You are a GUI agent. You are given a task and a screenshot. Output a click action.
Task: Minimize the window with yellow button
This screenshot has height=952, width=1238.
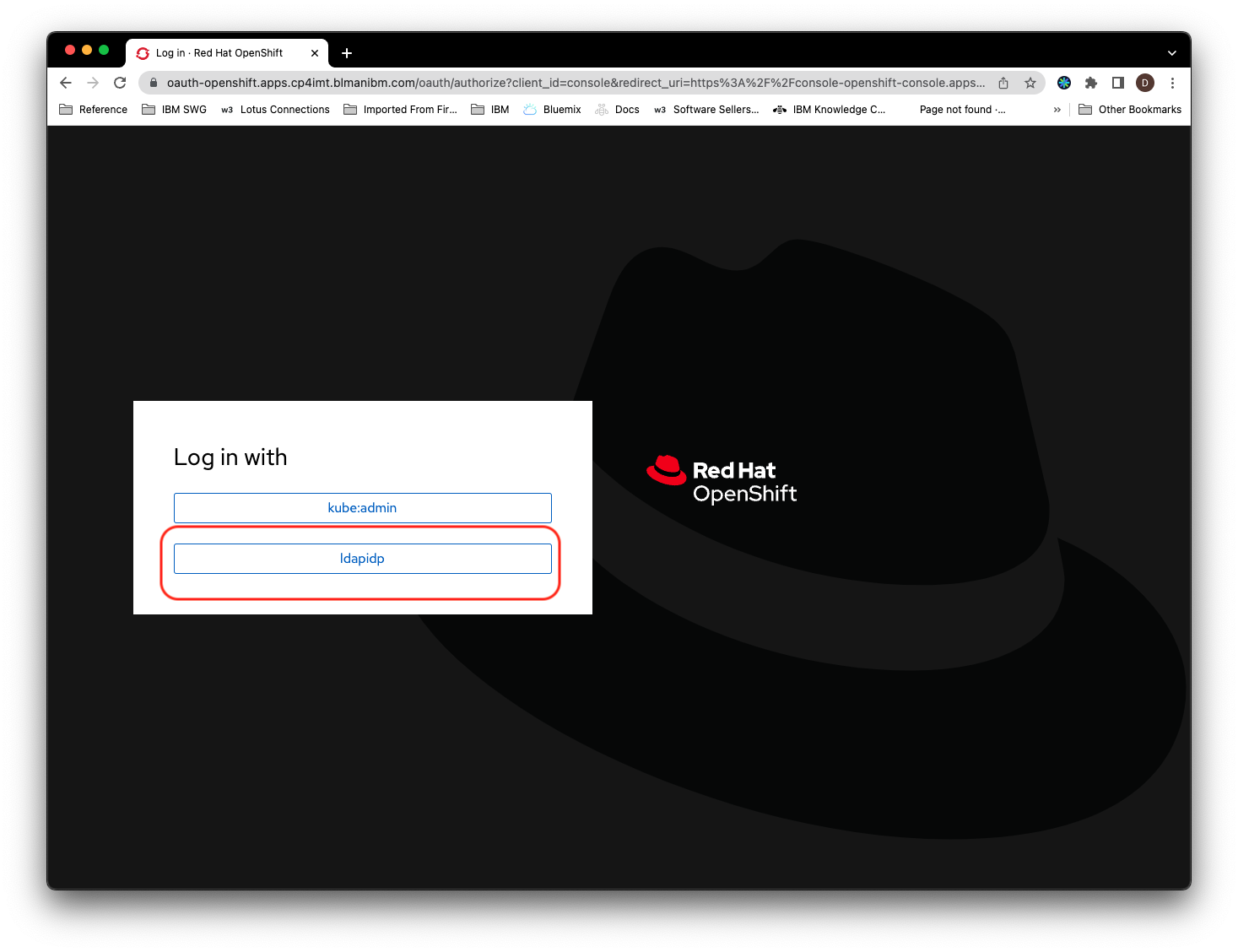87,50
